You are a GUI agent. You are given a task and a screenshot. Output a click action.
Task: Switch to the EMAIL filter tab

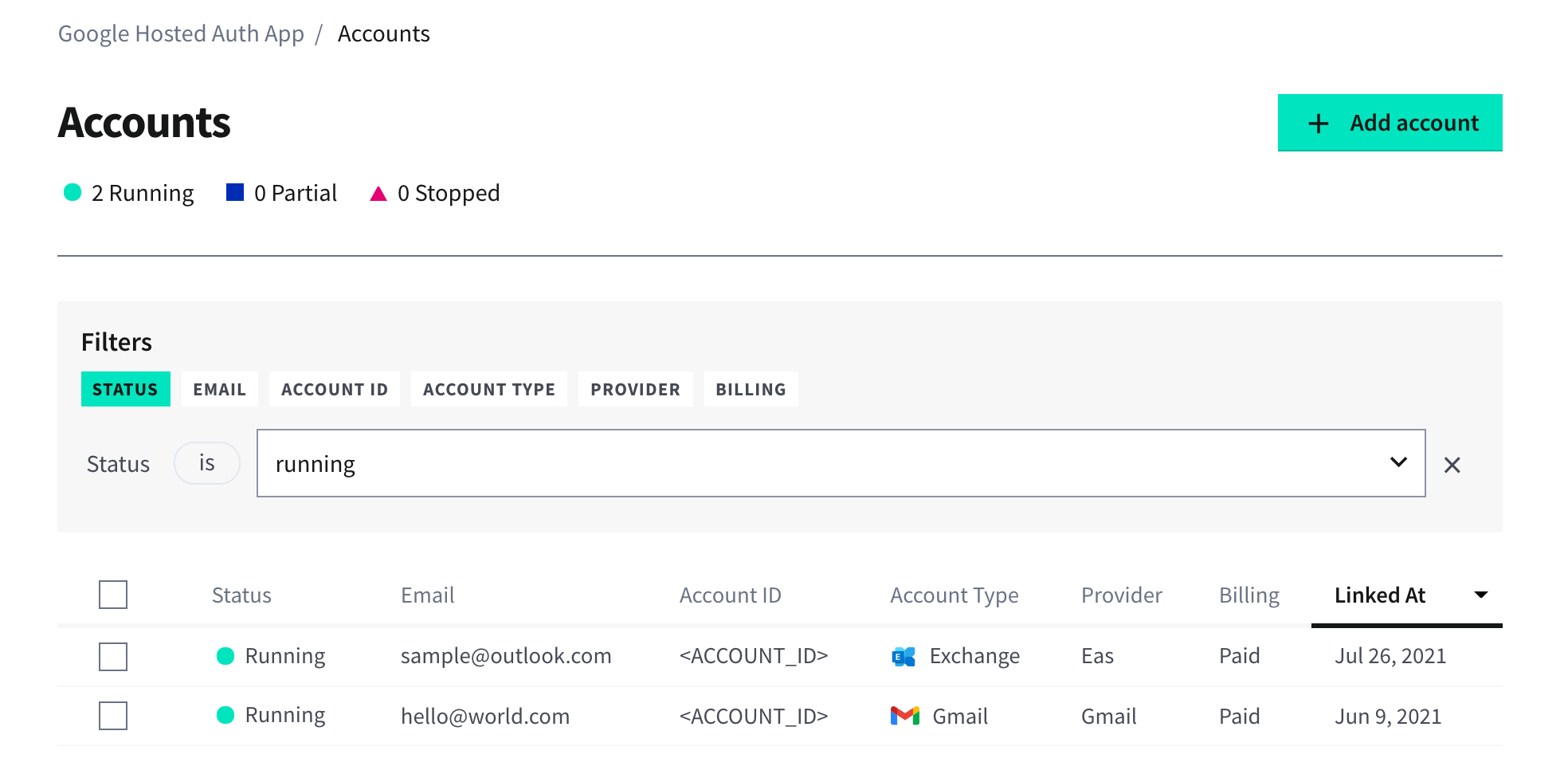pos(219,389)
